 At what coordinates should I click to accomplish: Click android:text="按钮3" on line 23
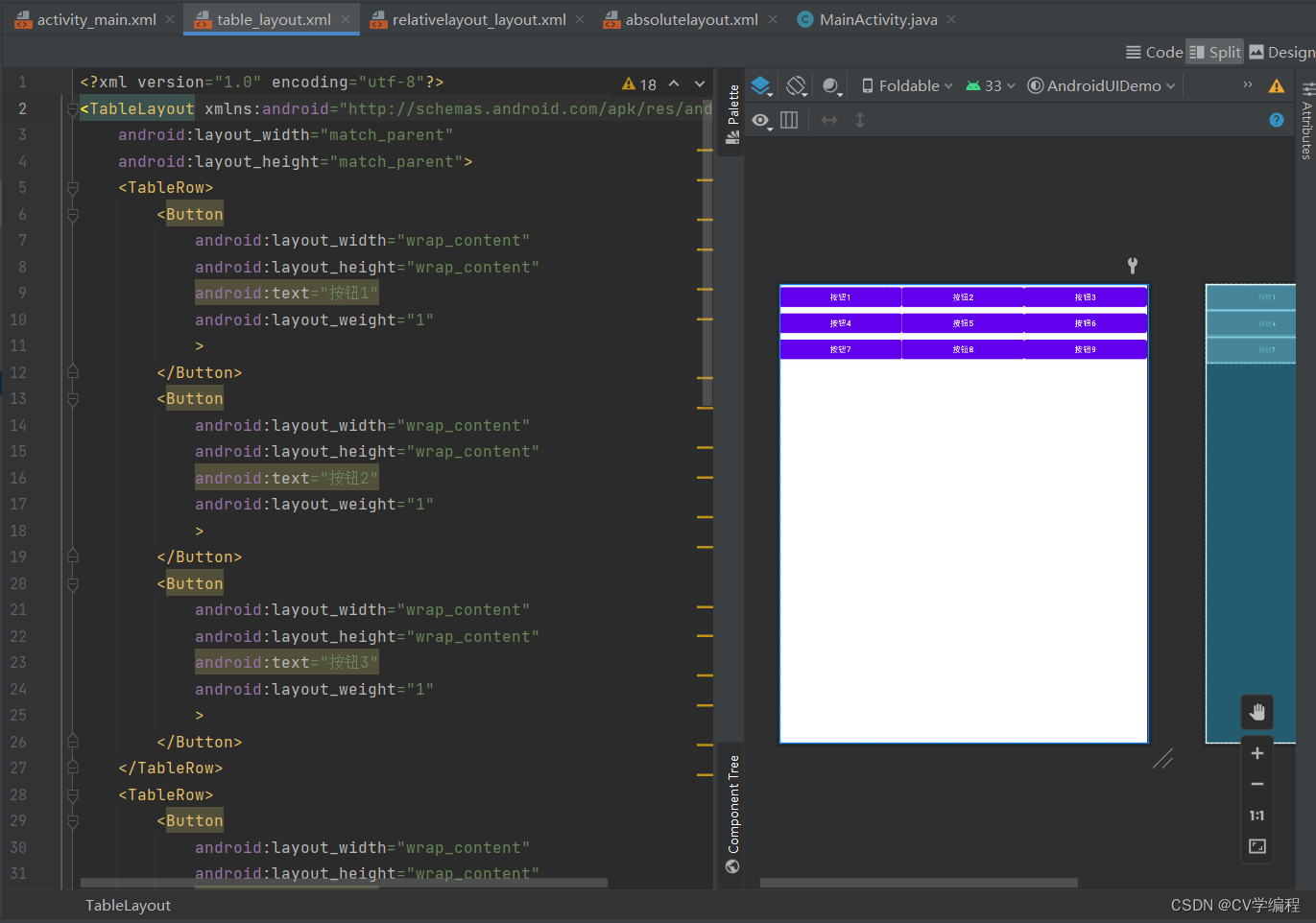287,663
